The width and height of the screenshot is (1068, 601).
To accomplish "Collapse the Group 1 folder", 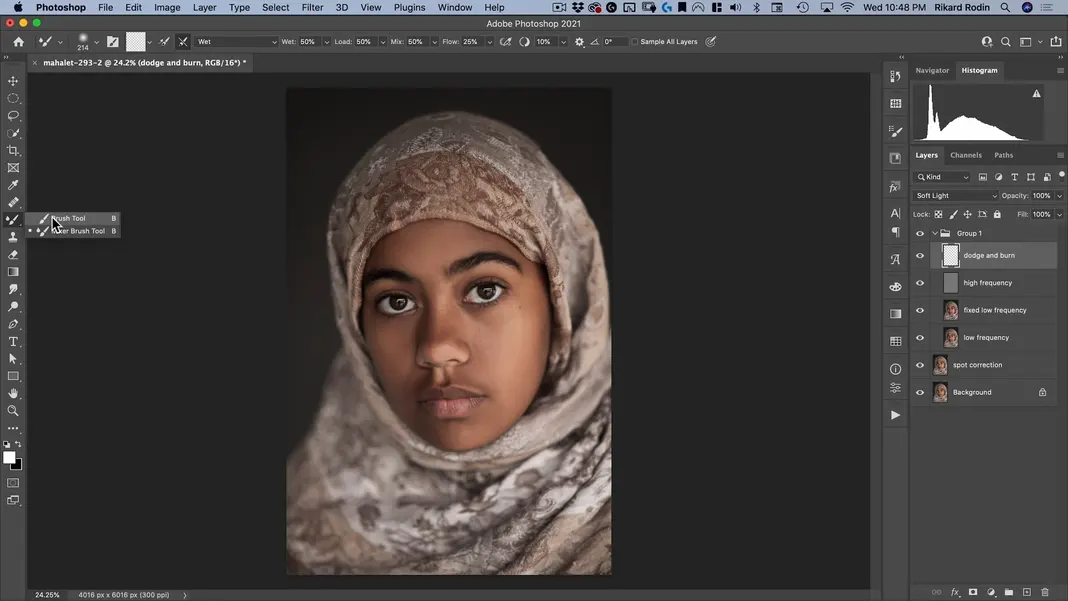I will [x=934, y=233].
